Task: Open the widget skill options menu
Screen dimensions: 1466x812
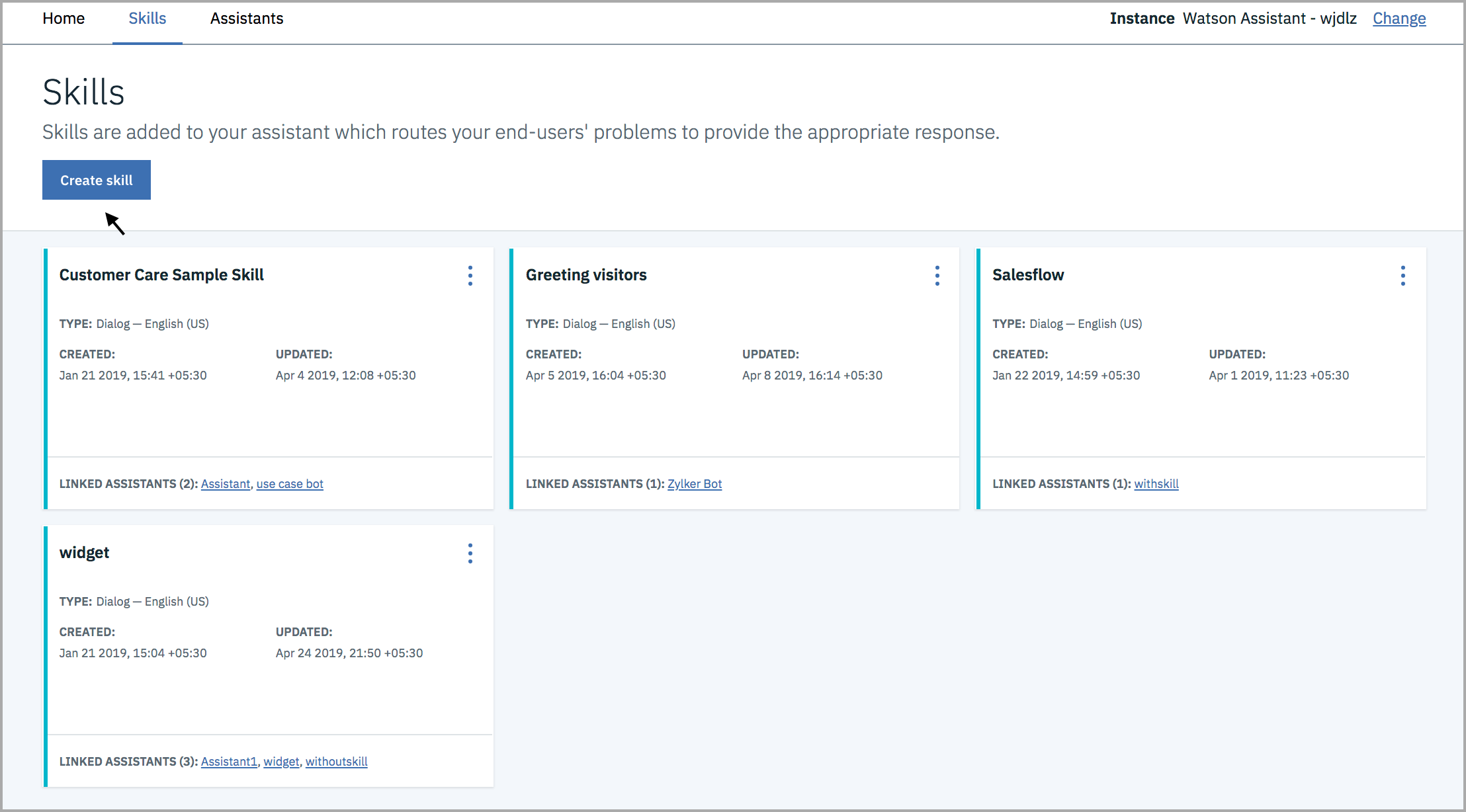Action: (x=470, y=553)
